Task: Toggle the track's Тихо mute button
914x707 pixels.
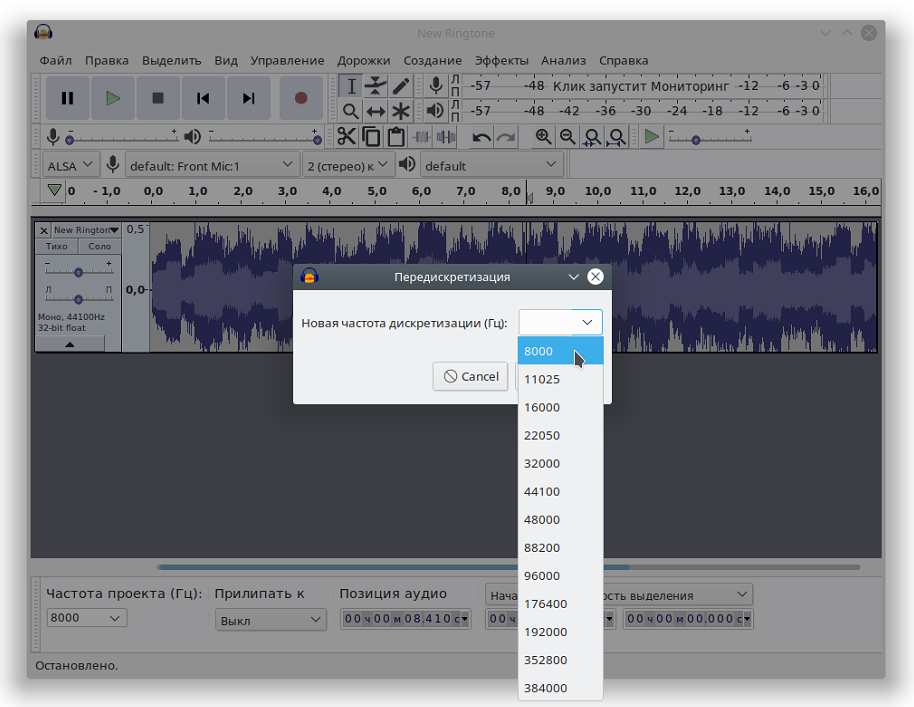Action: [57, 246]
